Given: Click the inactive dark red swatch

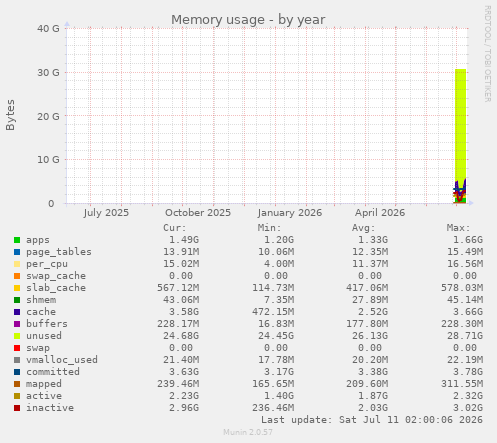Looking at the screenshot, I should [x=17, y=408].
